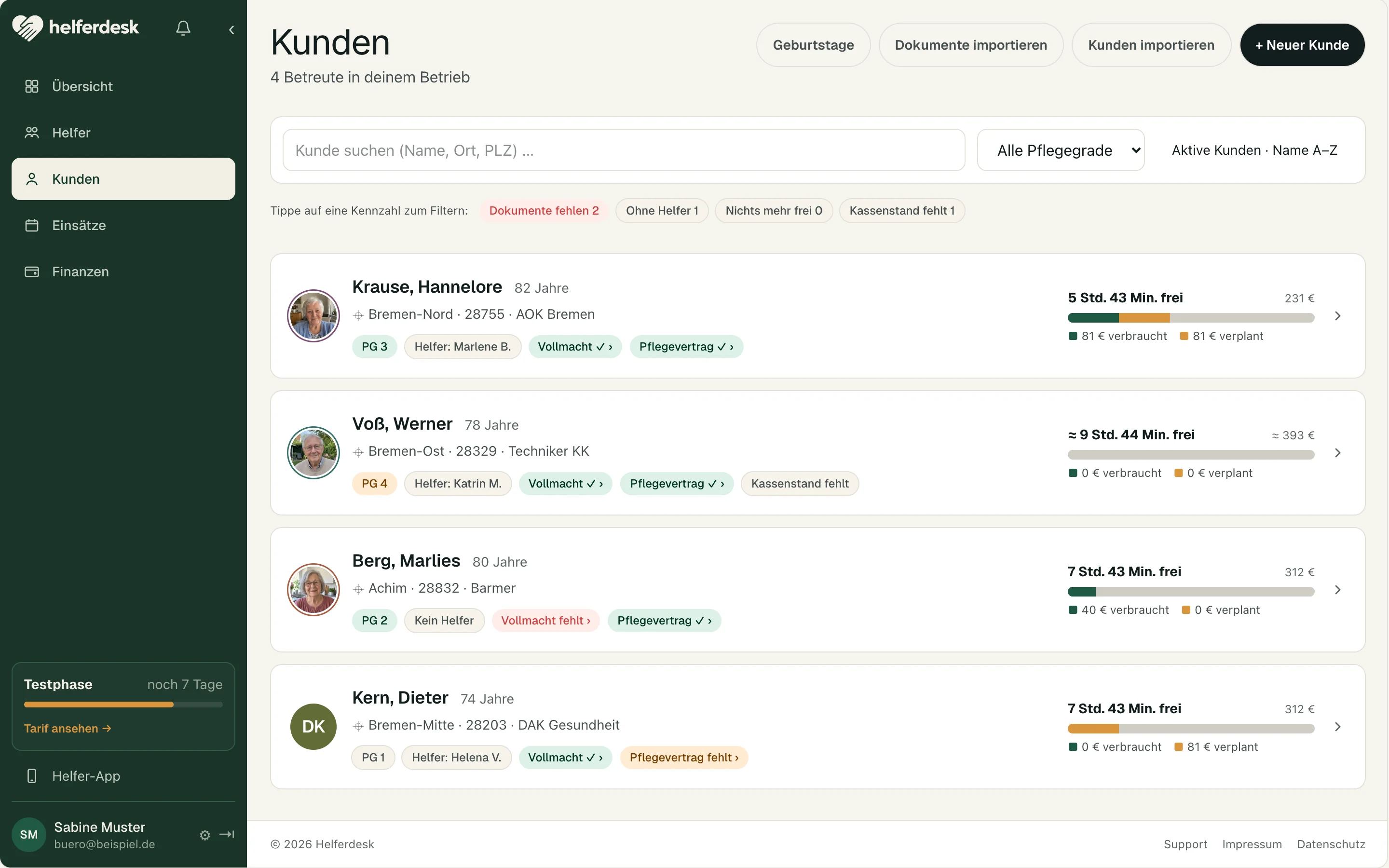Toggle the 'Ohne Helfer 1' filter

pos(662,211)
